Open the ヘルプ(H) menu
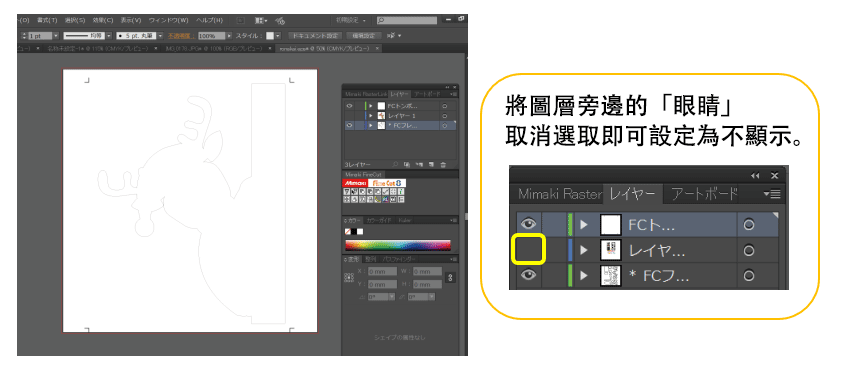 [x=209, y=20]
